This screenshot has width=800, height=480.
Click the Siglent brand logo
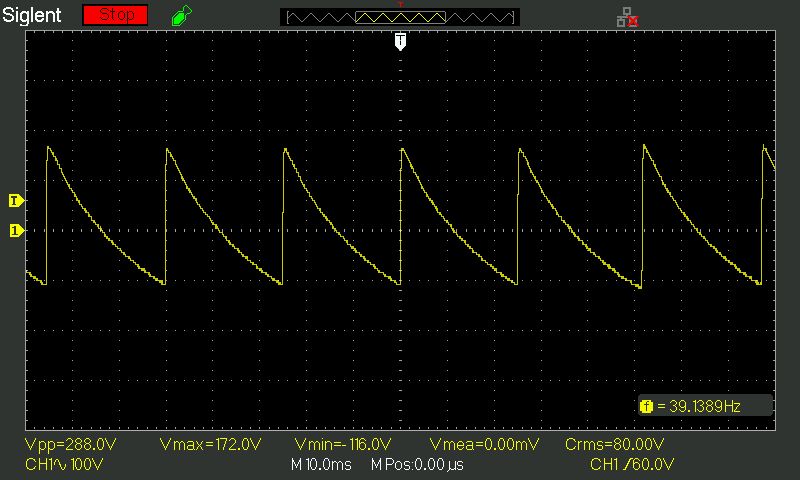33,16
